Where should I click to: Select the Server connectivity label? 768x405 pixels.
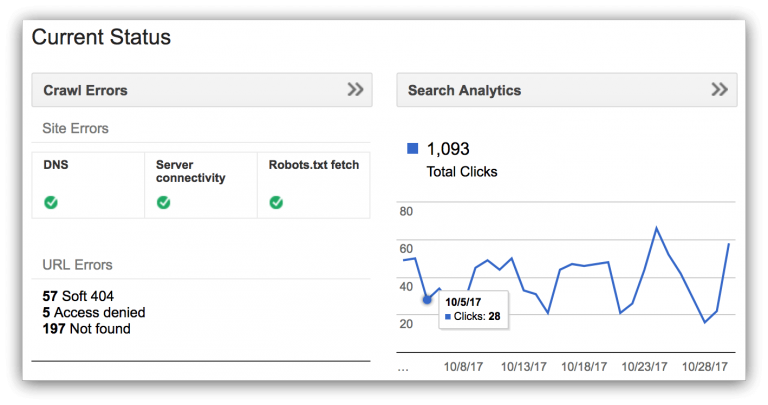pos(190,170)
